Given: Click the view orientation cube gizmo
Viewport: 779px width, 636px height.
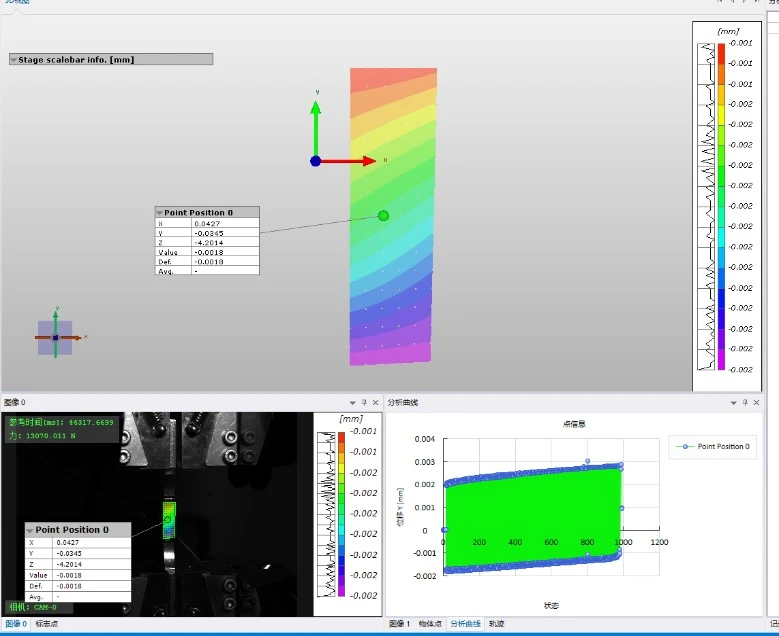Looking at the screenshot, I should click(55, 338).
